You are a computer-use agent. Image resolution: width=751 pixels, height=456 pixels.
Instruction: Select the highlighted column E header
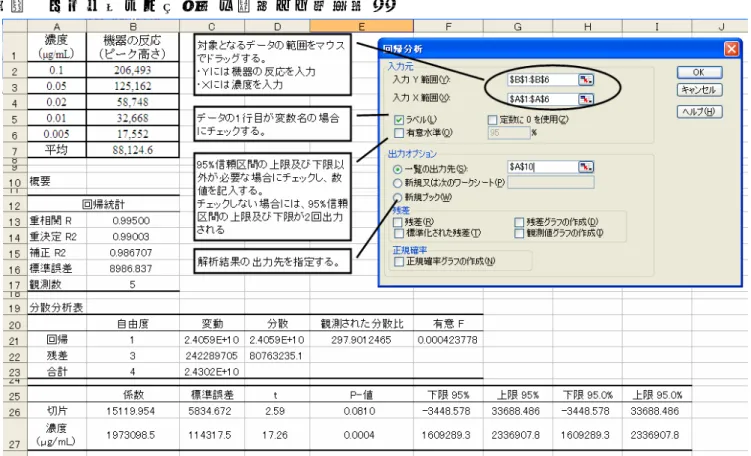point(362,26)
